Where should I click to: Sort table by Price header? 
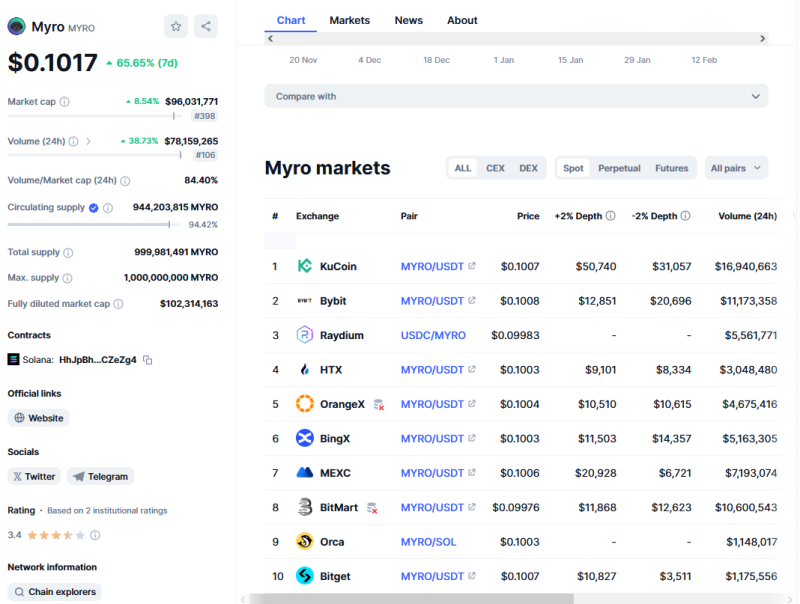528,216
